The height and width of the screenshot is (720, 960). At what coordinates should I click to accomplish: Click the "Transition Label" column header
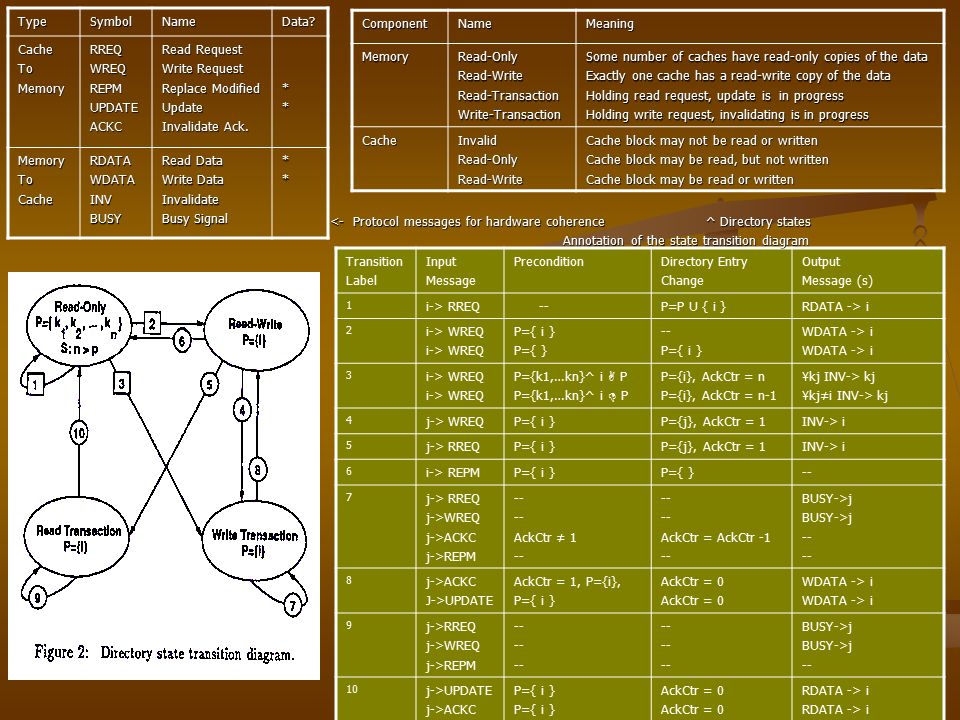(374, 271)
